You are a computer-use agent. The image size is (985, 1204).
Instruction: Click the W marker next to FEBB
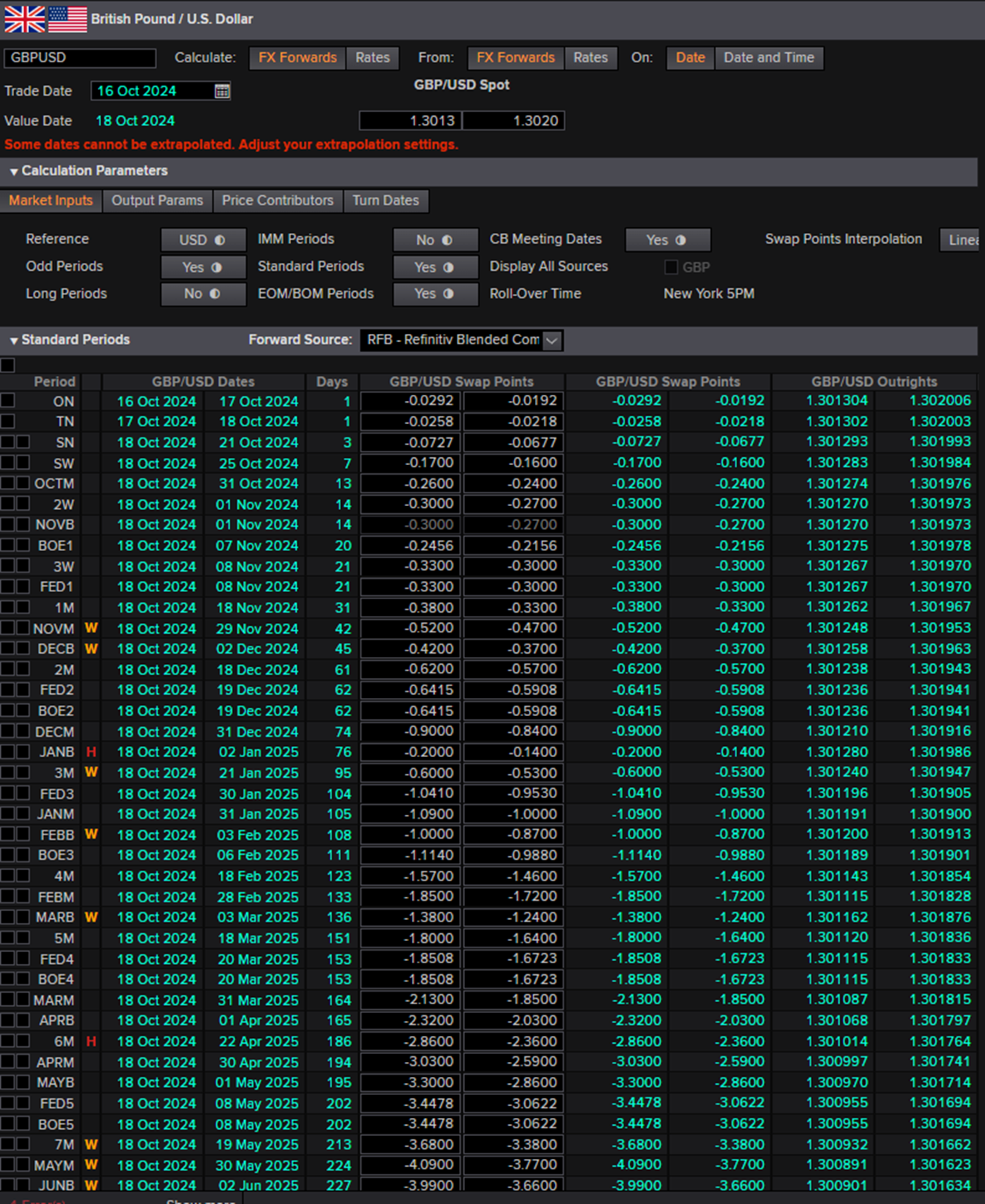pos(92,835)
